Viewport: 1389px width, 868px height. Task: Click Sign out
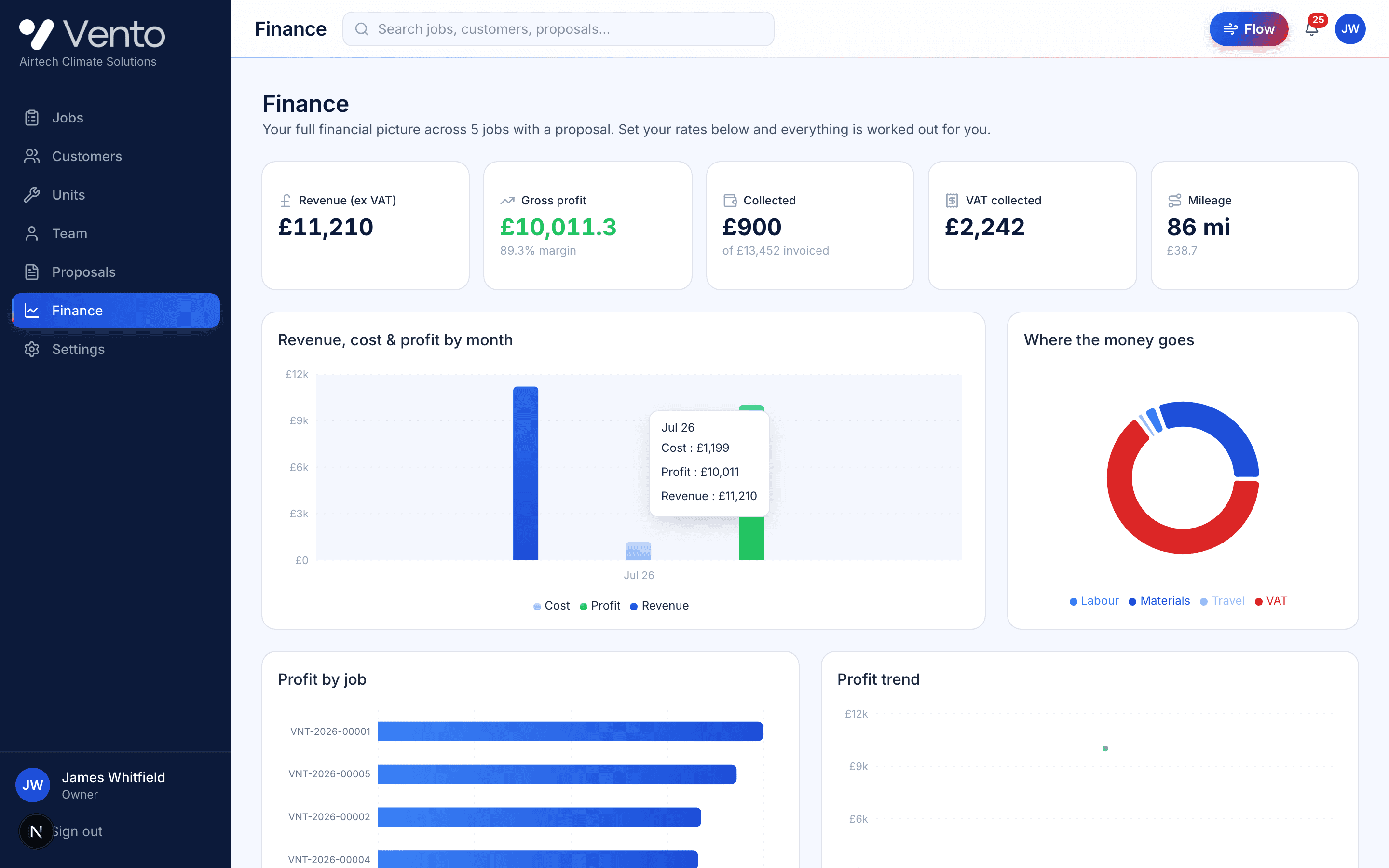(78, 831)
